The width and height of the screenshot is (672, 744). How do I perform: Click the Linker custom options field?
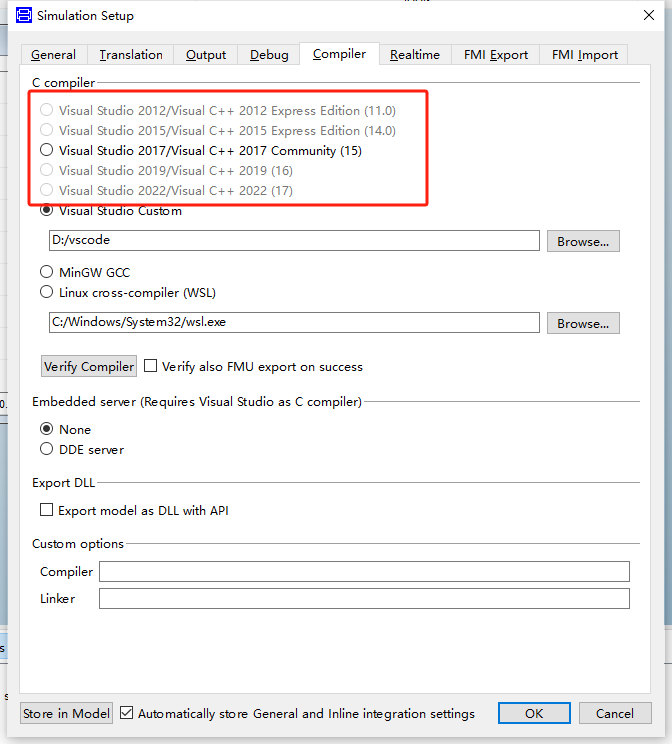click(364, 598)
